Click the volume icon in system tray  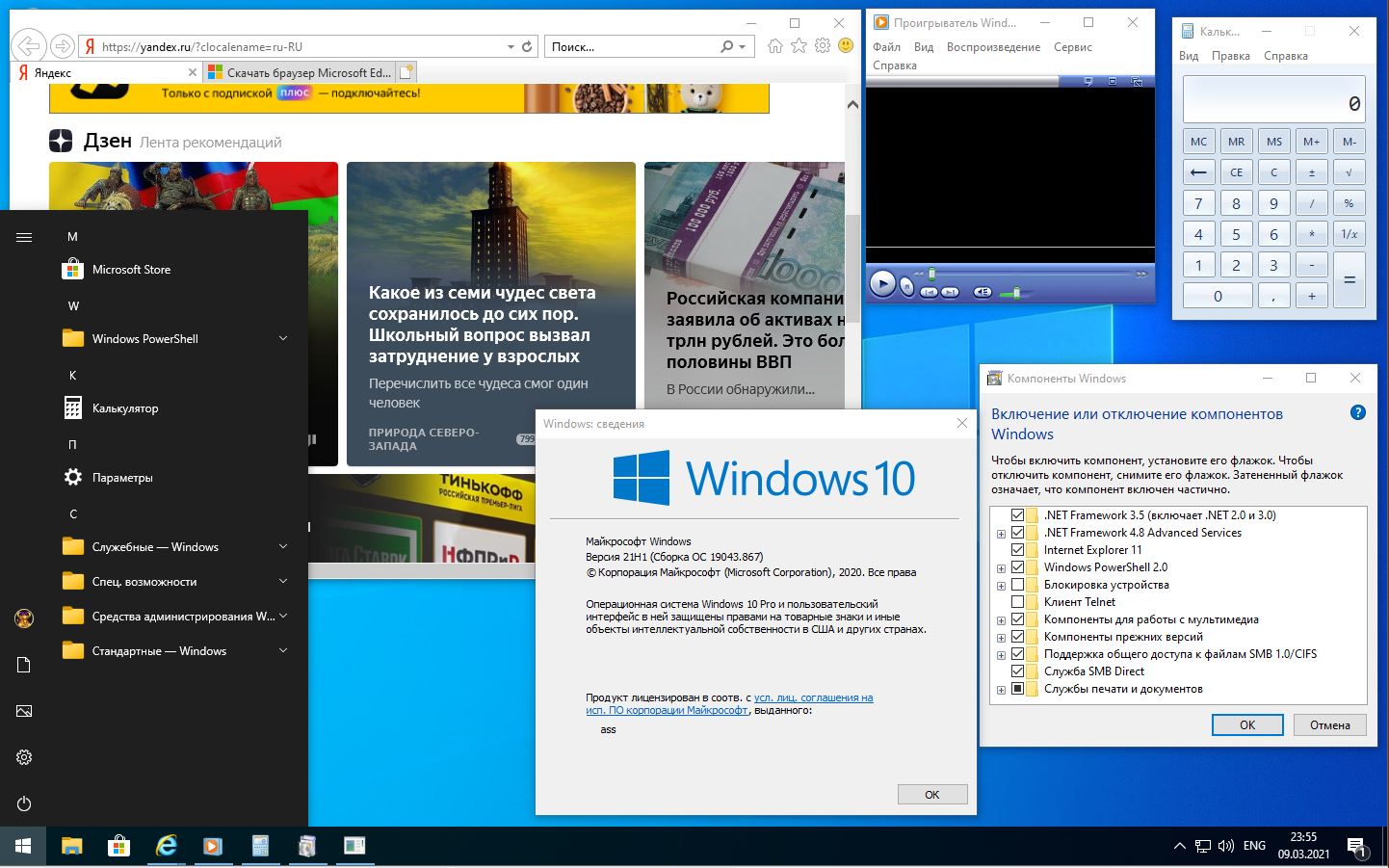pyautogui.click(x=1226, y=846)
